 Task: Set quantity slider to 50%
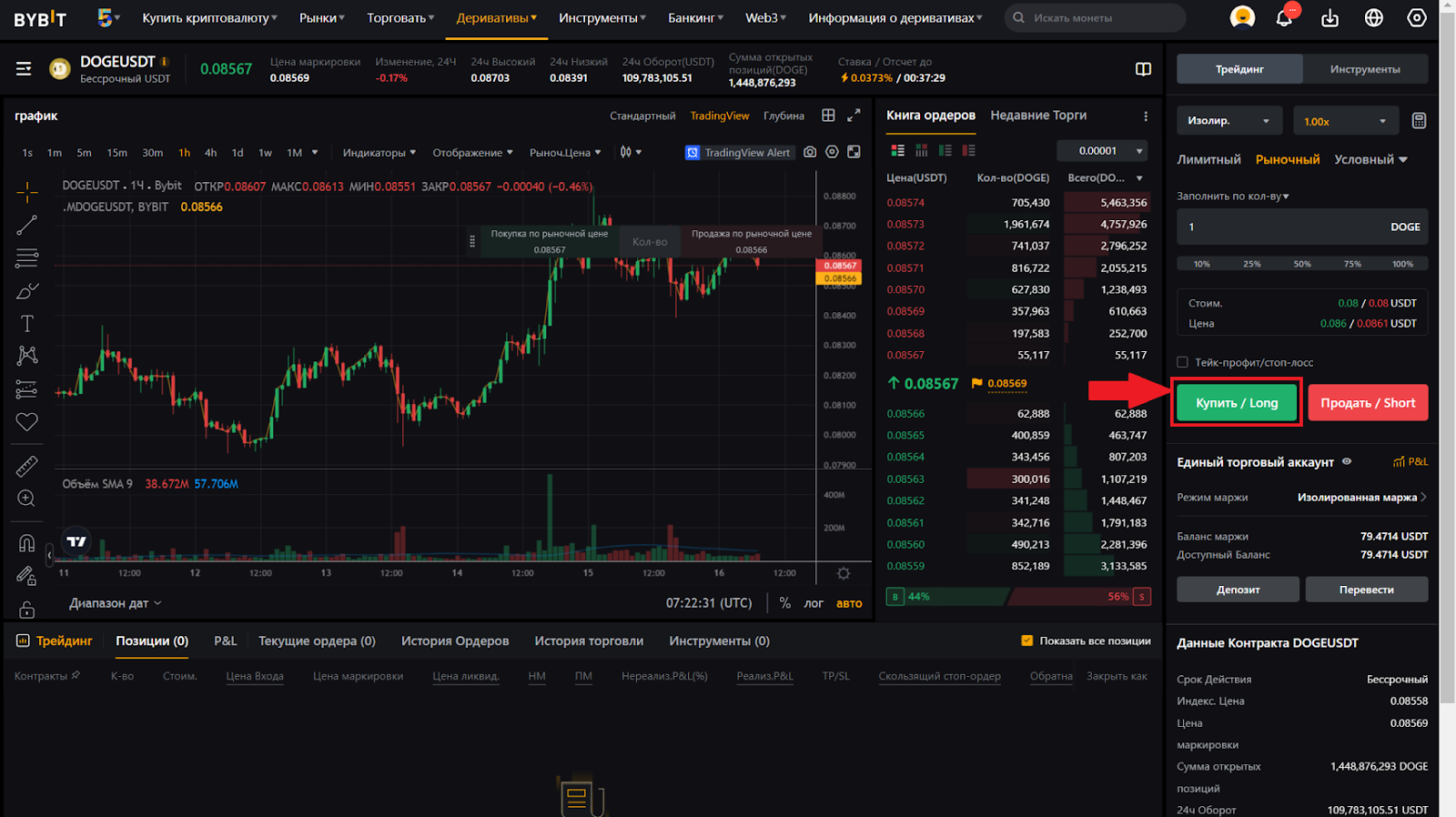coord(1302,264)
